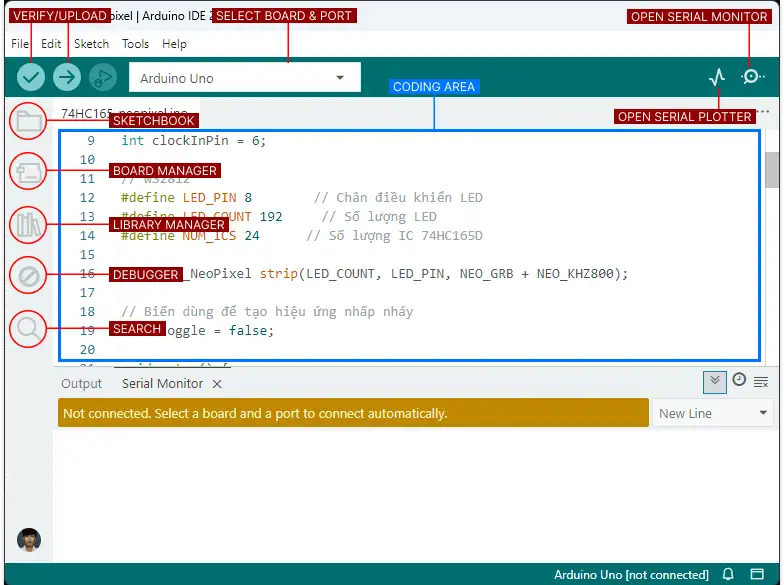Screen dimensions: 784x585
Task: Toggle autoscroll in the Serial Monitor
Action: [714, 382]
